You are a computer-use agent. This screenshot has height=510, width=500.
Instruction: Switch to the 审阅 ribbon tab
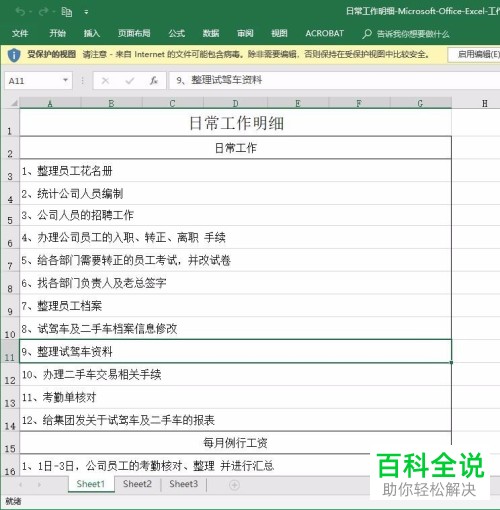(245, 33)
